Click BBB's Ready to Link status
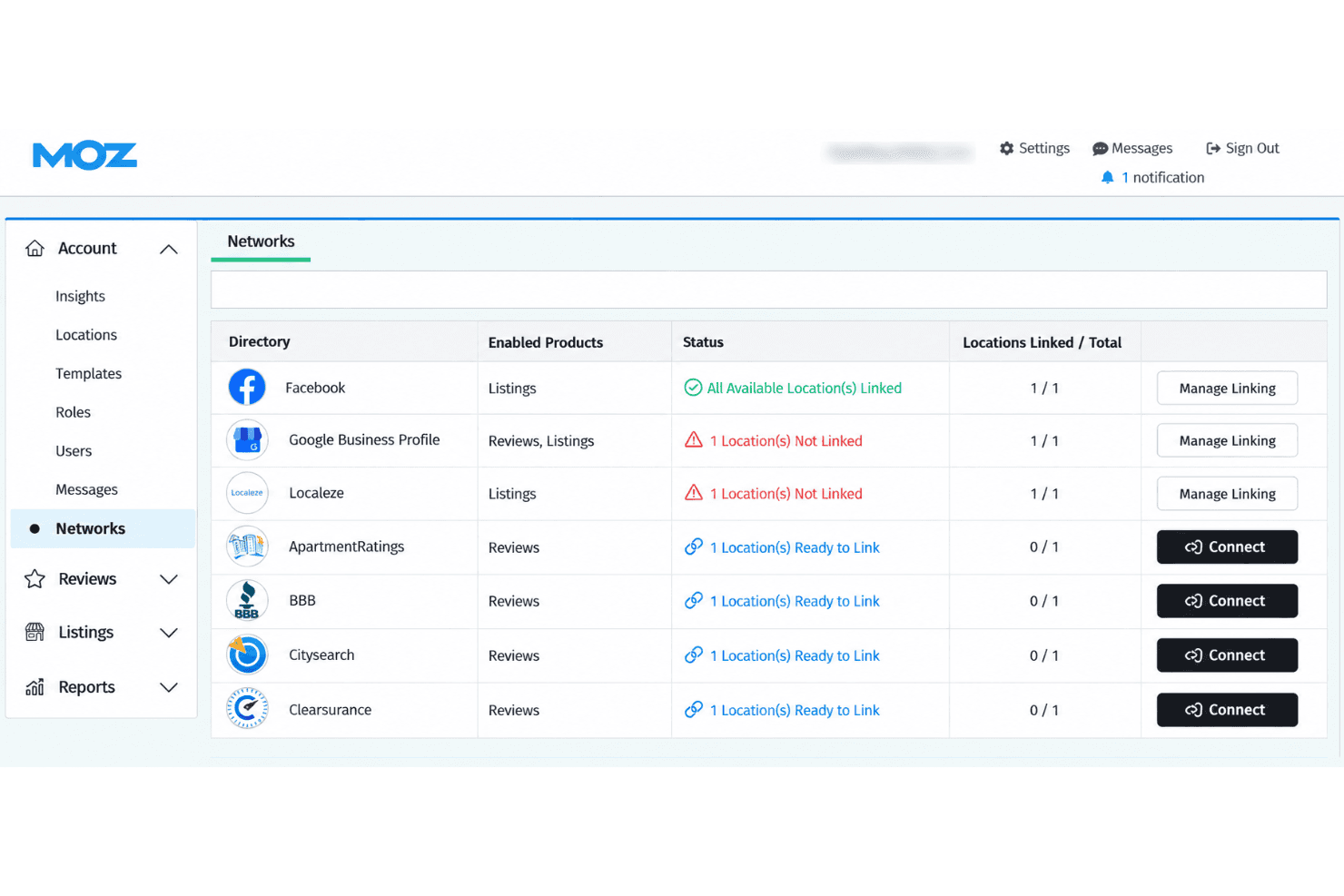The height and width of the screenshot is (896, 1344). tap(782, 601)
